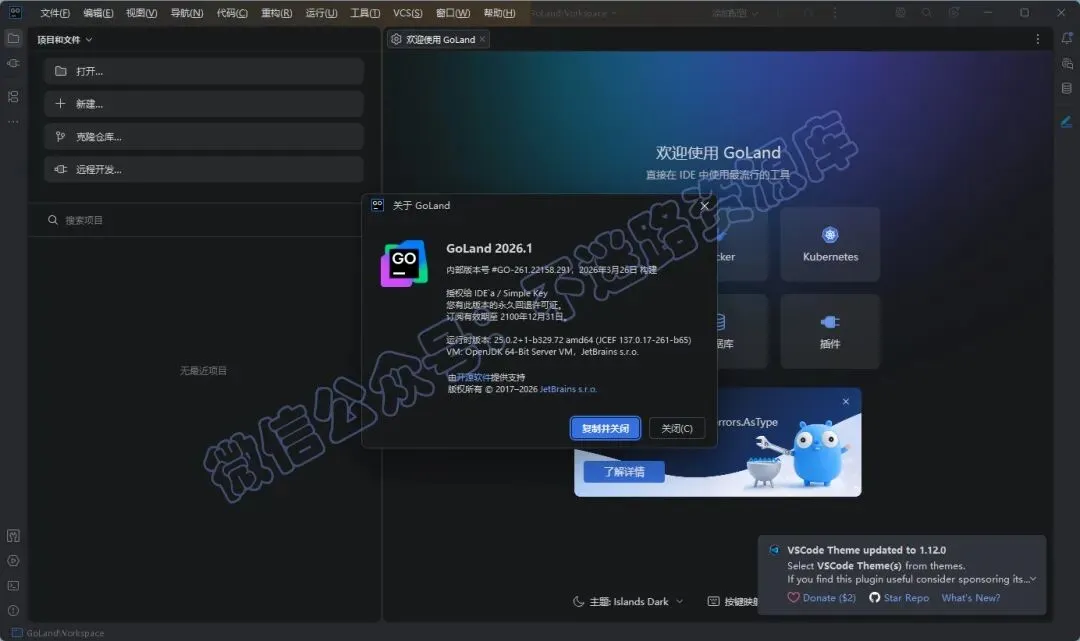This screenshot has height=641, width=1080.
Task: Click the VSCode Theme updated to 1.12.0 title
Action: (x=866, y=550)
